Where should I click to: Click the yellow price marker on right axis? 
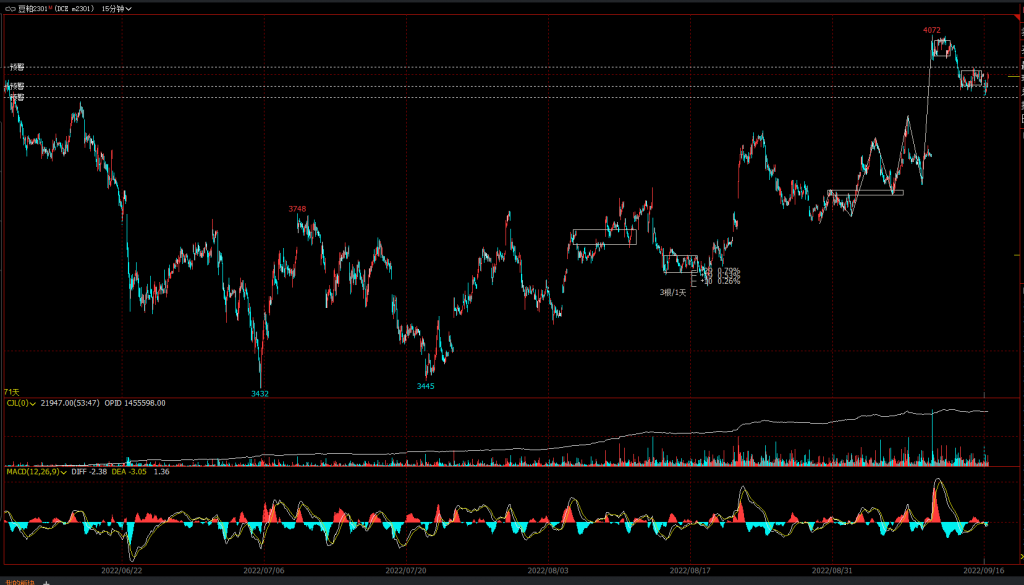pyautogui.click(x=1013, y=76)
